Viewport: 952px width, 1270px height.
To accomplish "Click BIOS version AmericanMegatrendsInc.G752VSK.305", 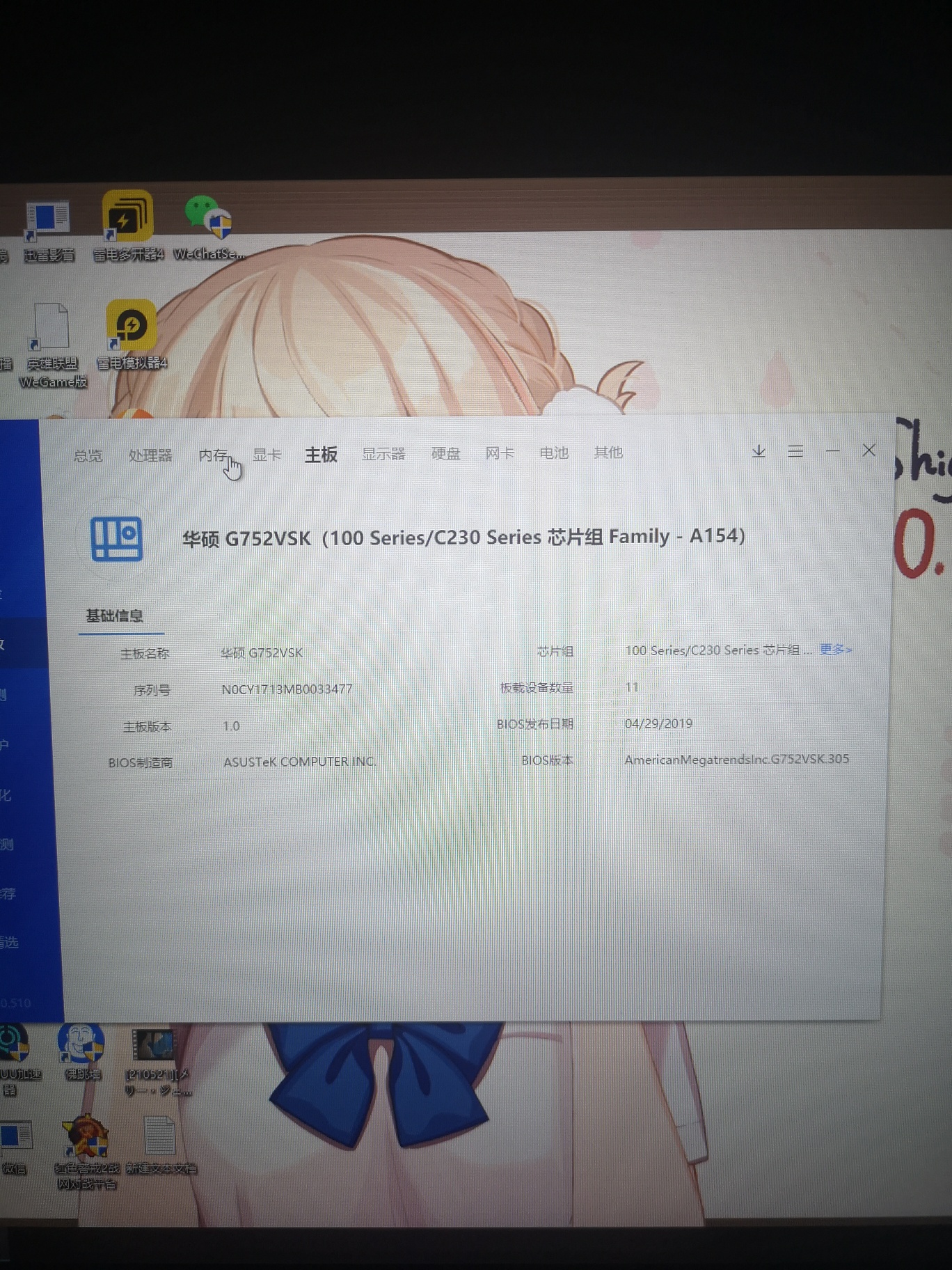I will click(737, 759).
